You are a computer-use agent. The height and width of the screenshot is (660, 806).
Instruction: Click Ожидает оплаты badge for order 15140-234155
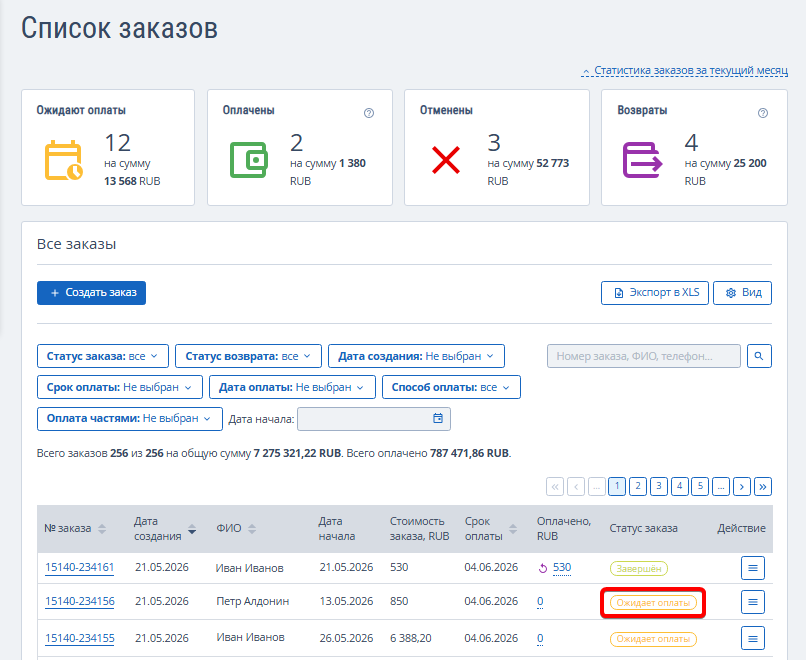coord(653,639)
